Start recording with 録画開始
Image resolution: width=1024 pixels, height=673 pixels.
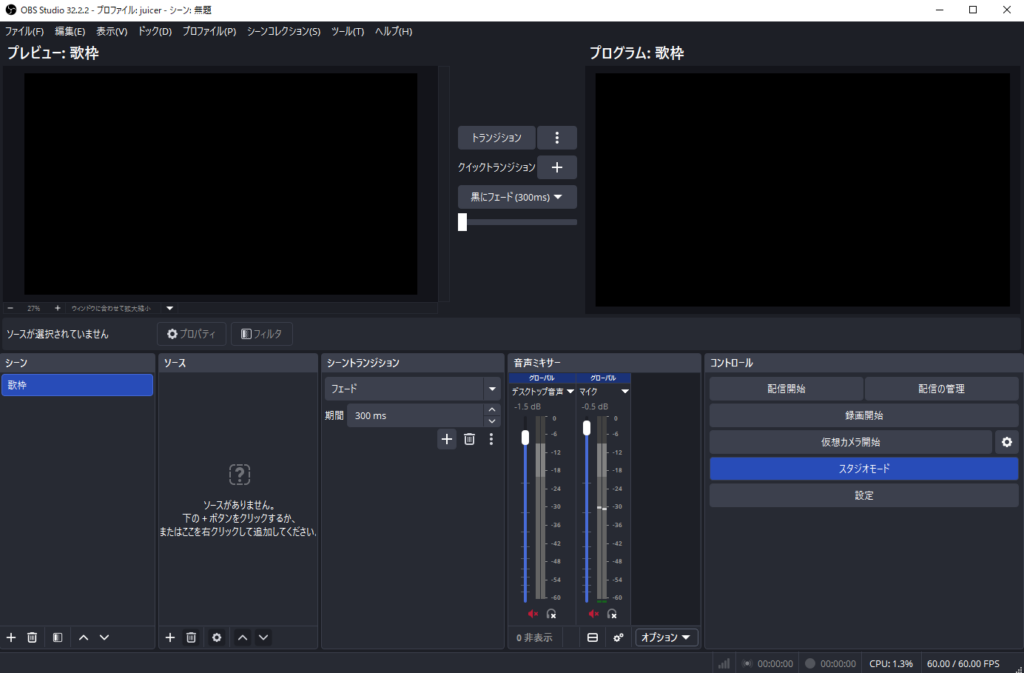864,415
